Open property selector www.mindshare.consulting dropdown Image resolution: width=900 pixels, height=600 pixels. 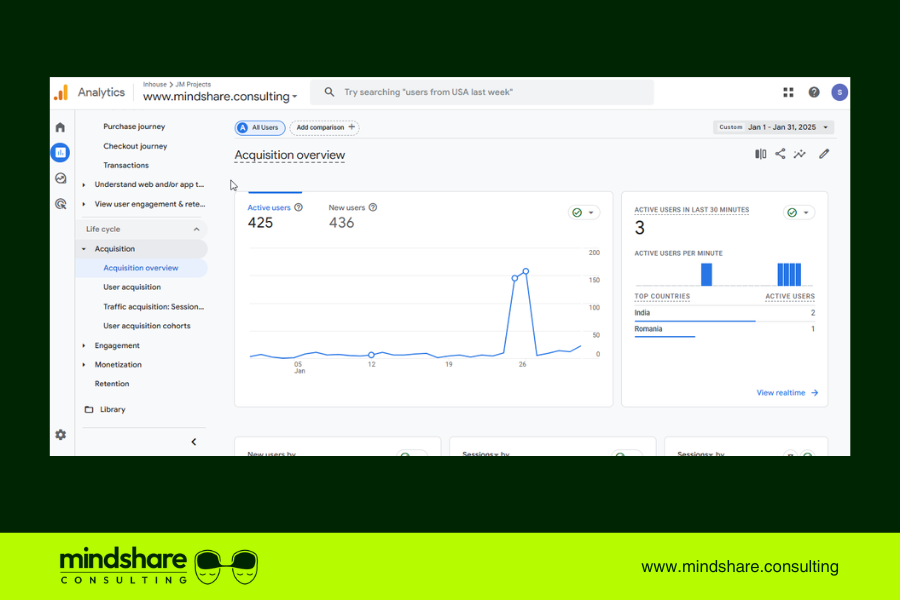[x=220, y=96]
